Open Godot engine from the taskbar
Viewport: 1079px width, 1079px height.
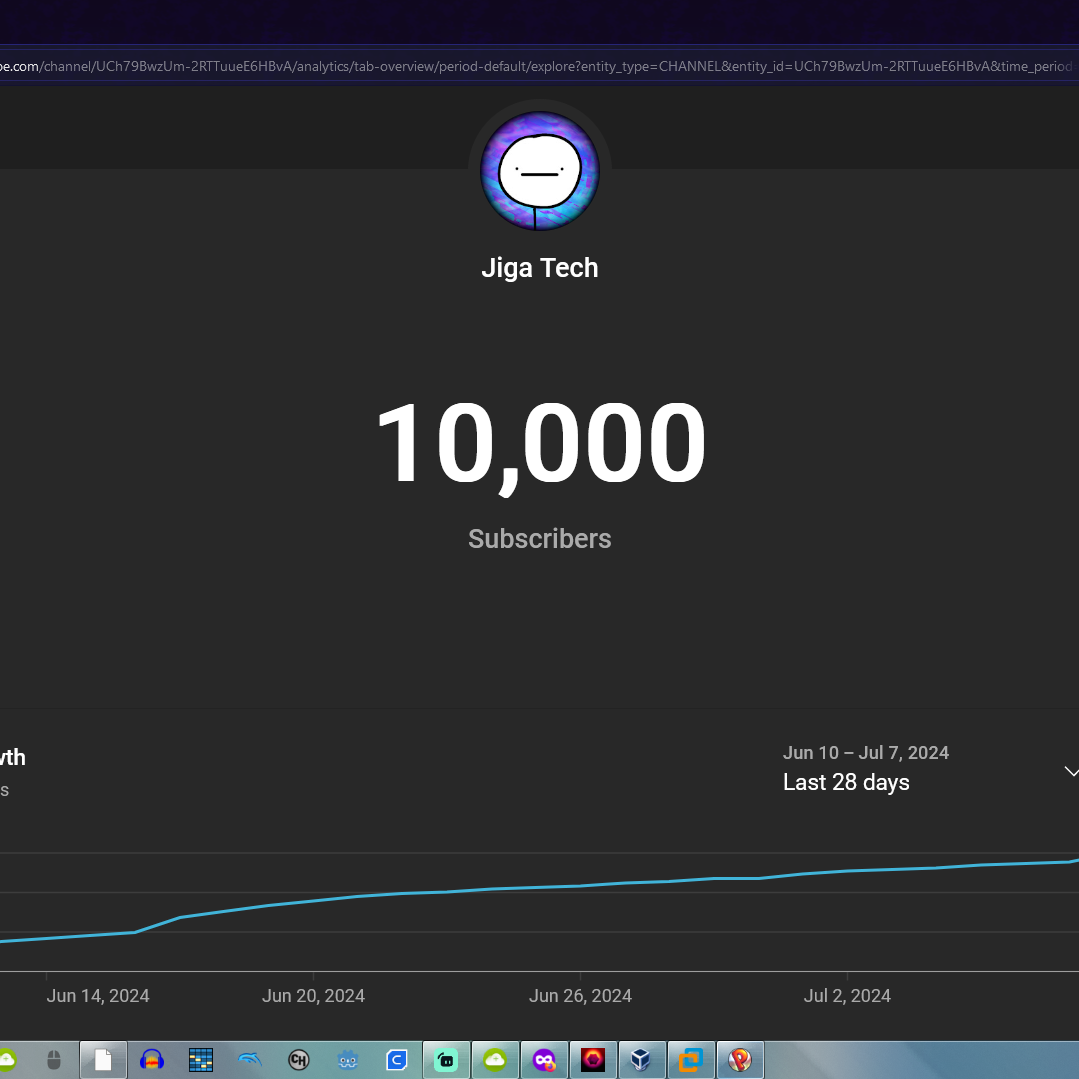[348, 1060]
